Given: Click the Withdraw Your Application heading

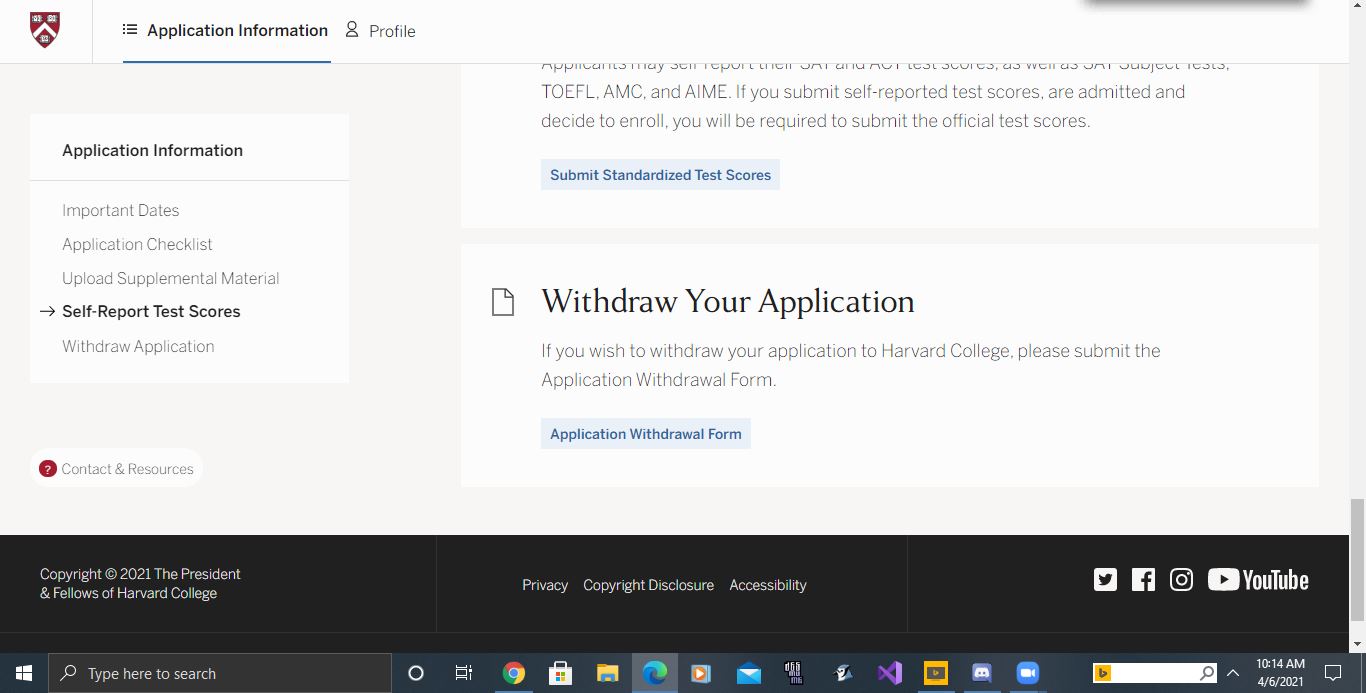Looking at the screenshot, I should [x=728, y=302].
